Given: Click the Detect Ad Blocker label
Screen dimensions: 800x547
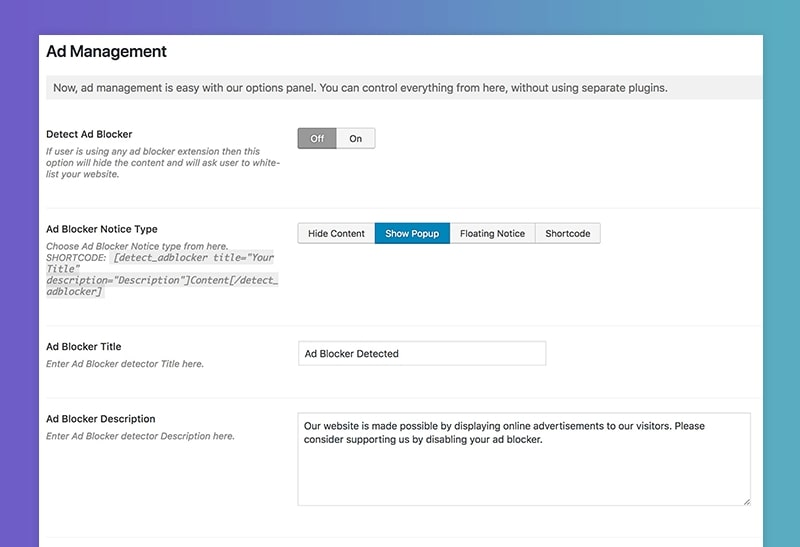Looking at the screenshot, I should [89, 134].
